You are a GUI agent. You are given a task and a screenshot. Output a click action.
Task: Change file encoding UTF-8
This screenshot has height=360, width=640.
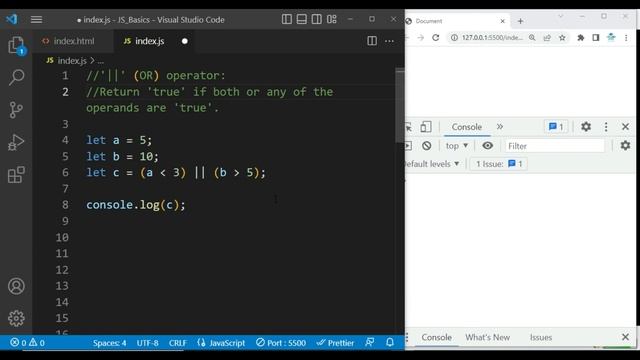coord(147,343)
